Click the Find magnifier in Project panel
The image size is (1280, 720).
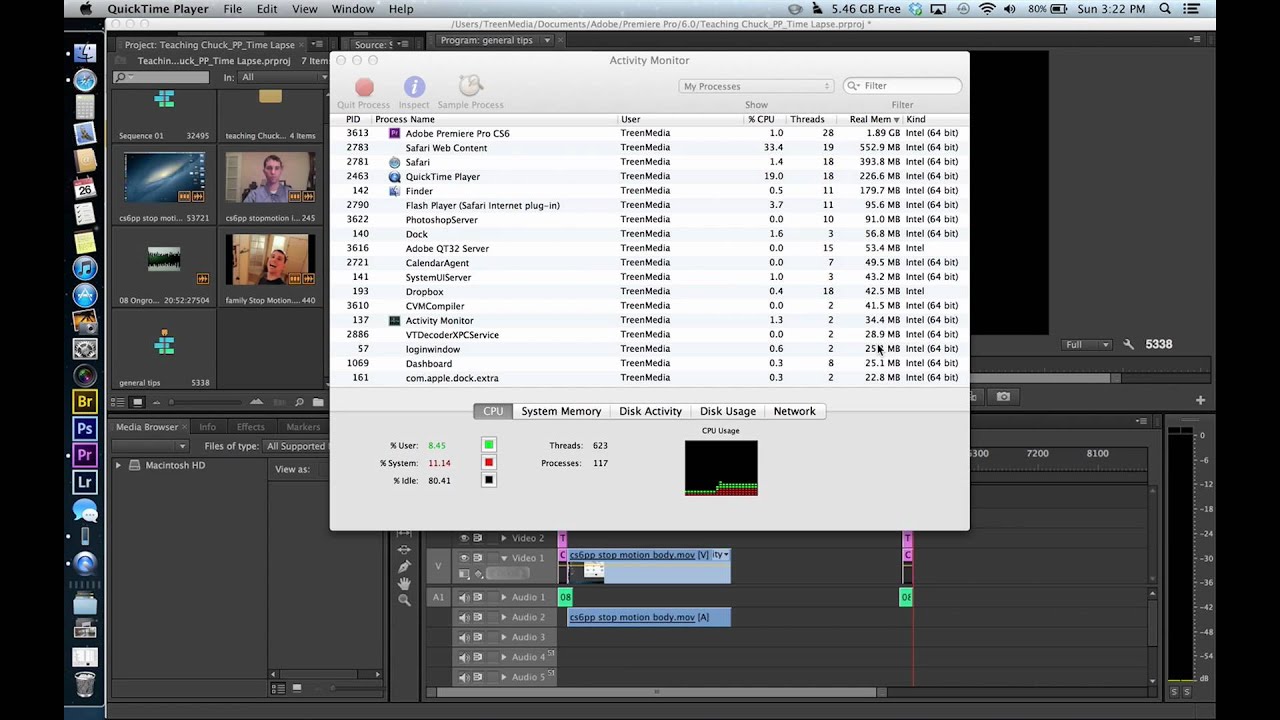coord(299,402)
